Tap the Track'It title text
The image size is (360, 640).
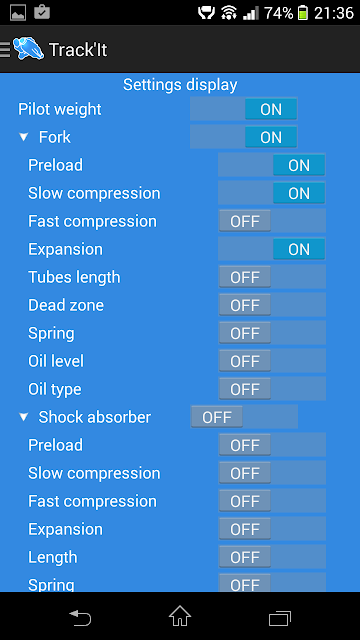click(x=78, y=50)
